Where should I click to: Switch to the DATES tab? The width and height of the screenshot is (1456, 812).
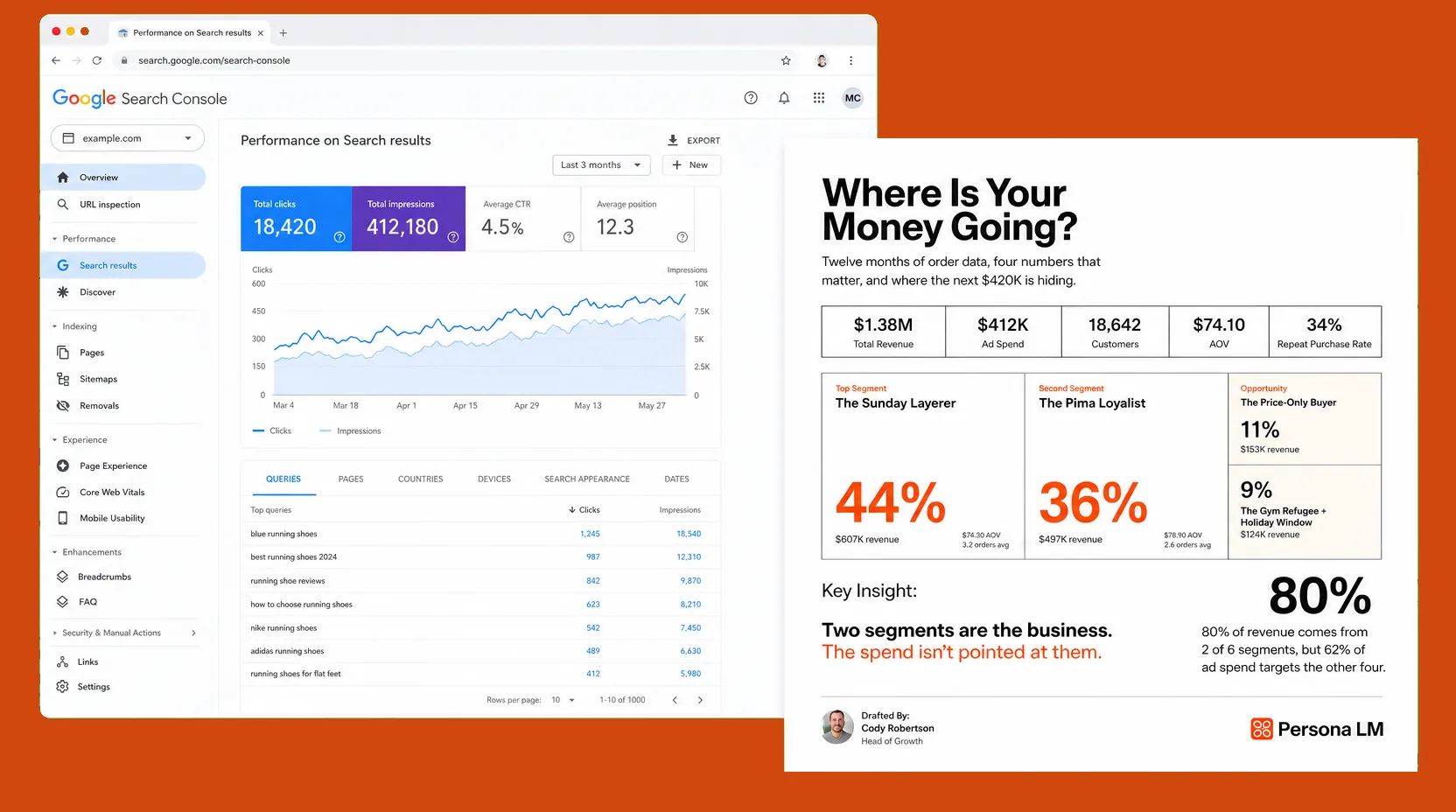pyautogui.click(x=676, y=479)
